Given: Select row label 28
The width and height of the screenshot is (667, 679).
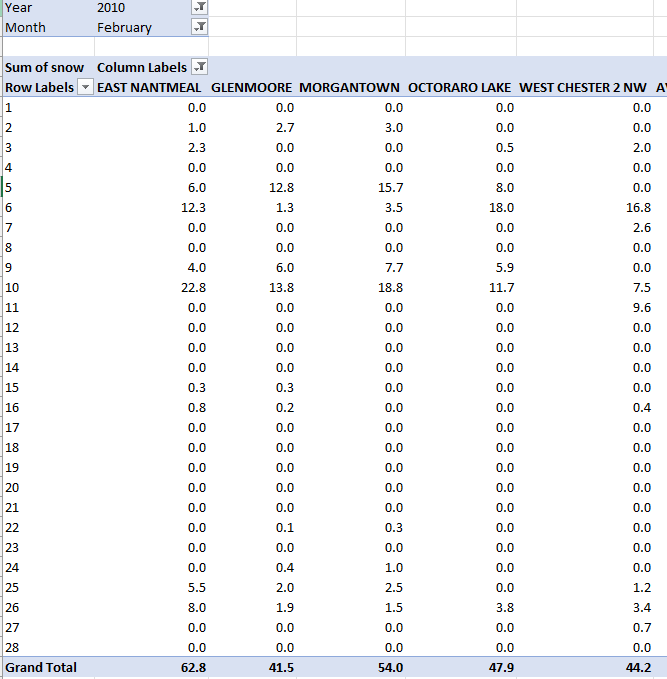Looking at the screenshot, I should (12, 647).
